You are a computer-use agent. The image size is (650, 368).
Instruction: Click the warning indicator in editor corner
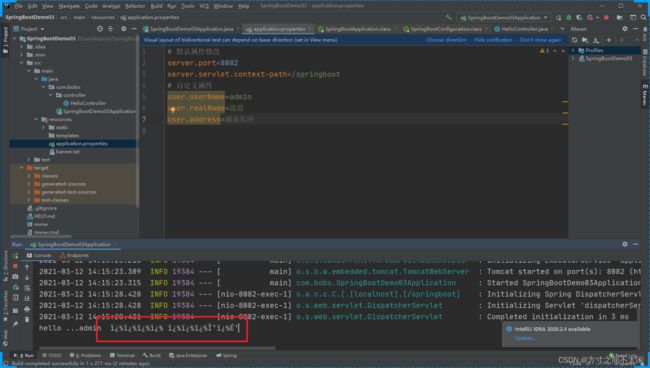544,51
